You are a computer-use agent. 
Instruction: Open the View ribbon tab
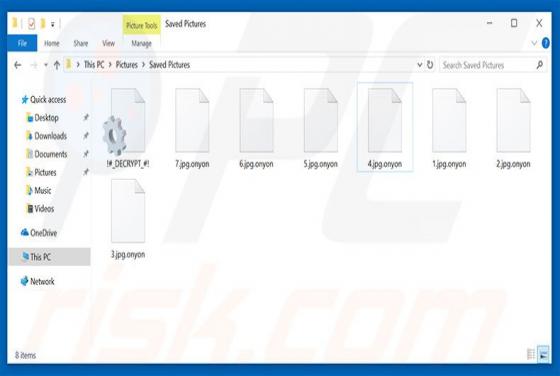(x=109, y=43)
